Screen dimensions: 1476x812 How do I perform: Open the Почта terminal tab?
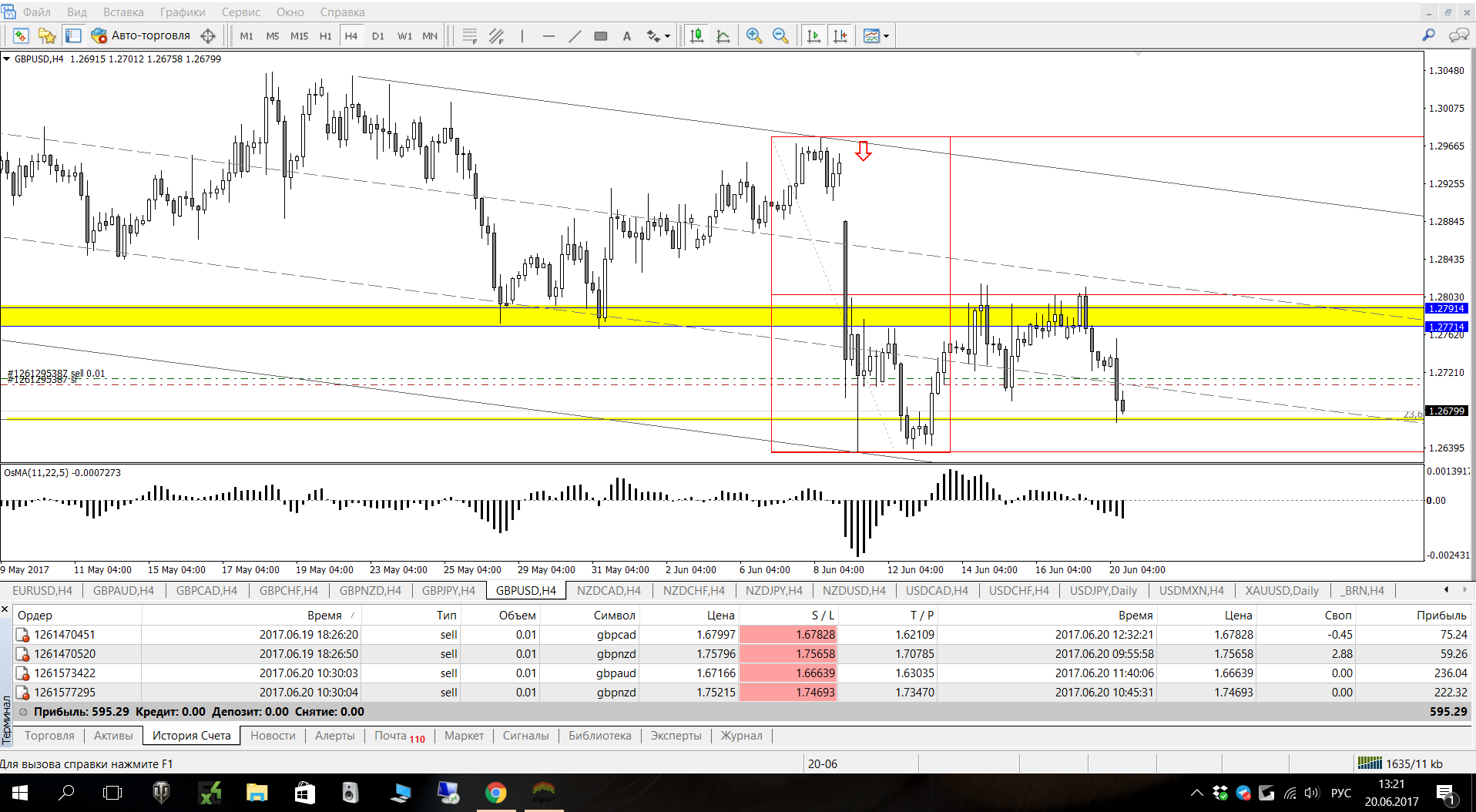pyautogui.click(x=399, y=736)
